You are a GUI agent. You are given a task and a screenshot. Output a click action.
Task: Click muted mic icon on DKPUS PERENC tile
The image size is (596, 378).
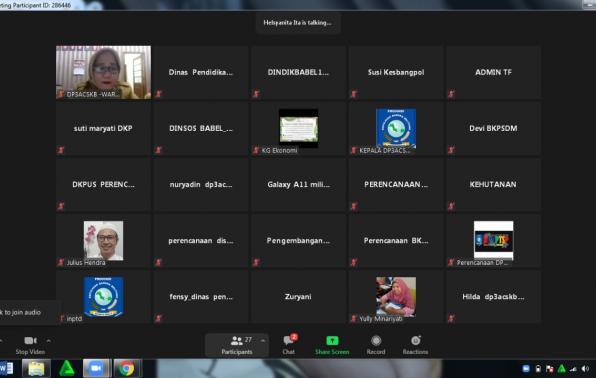[x=61, y=206]
